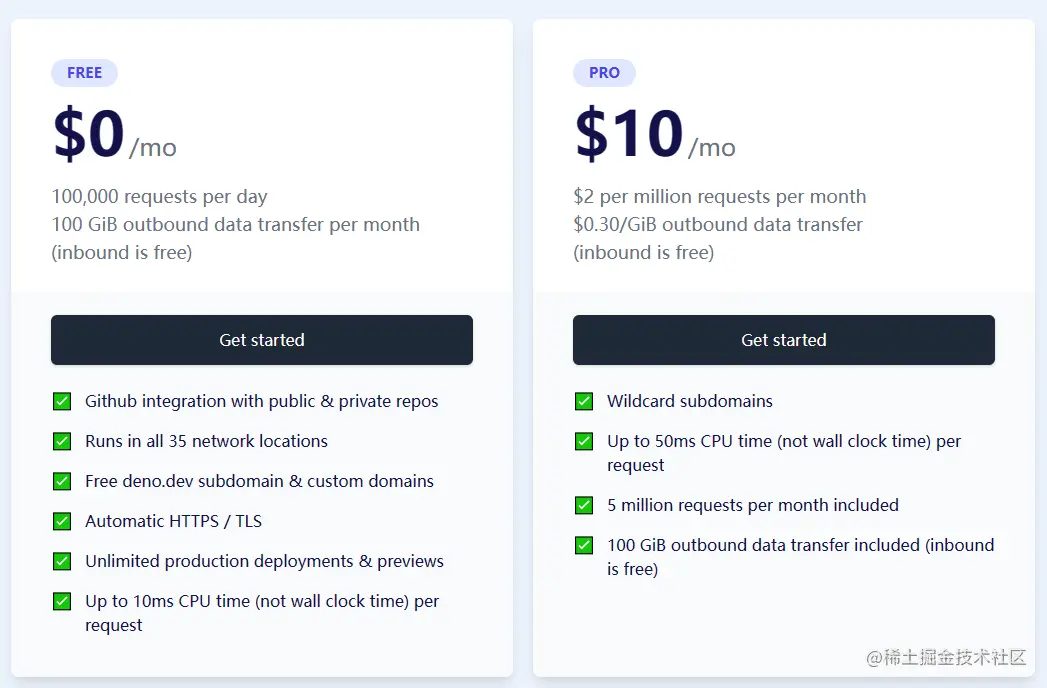Screen dimensions: 1047x688
Task: Select the PRO plan badge
Action: (604, 73)
